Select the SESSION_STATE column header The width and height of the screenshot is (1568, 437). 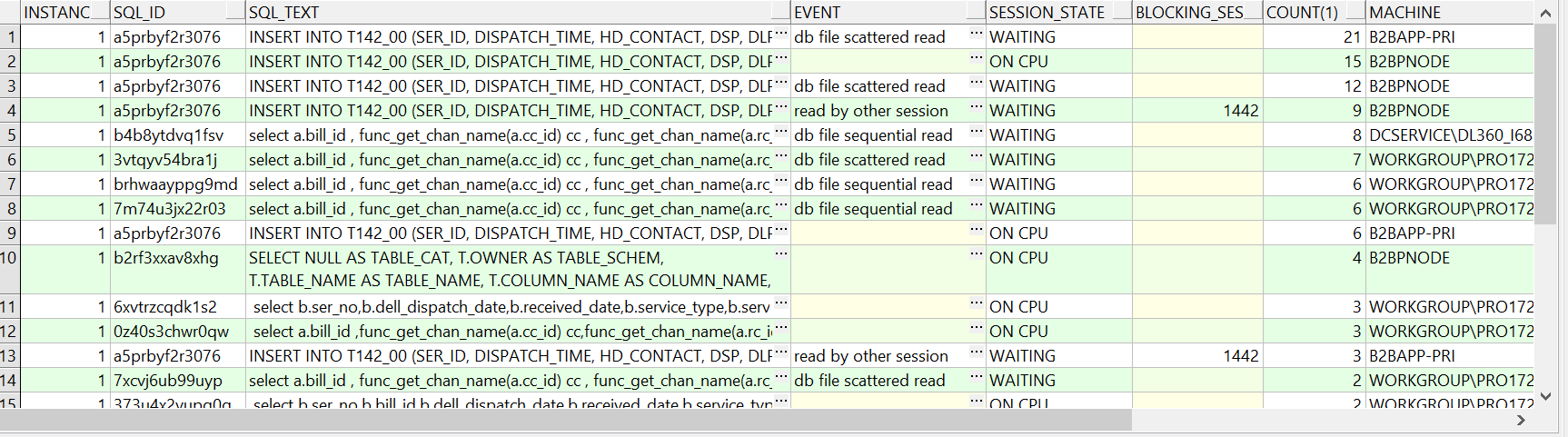pyautogui.click(x=1059, y=12)
